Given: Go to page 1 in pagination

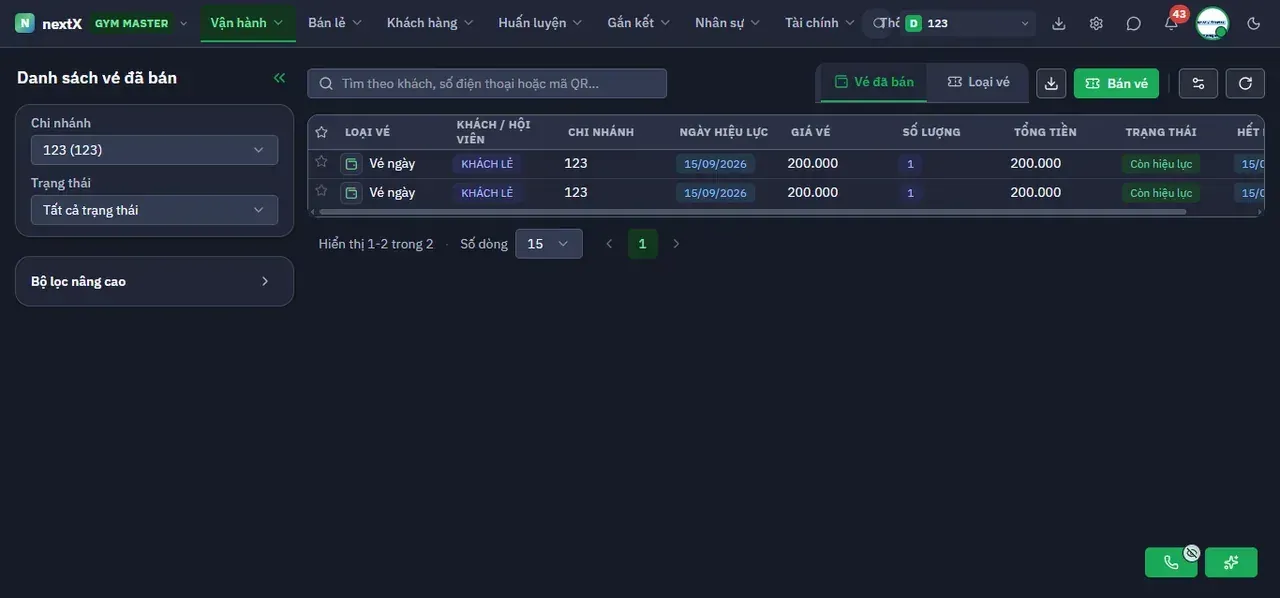Looking at the screenshot, I should pos(642,244).
